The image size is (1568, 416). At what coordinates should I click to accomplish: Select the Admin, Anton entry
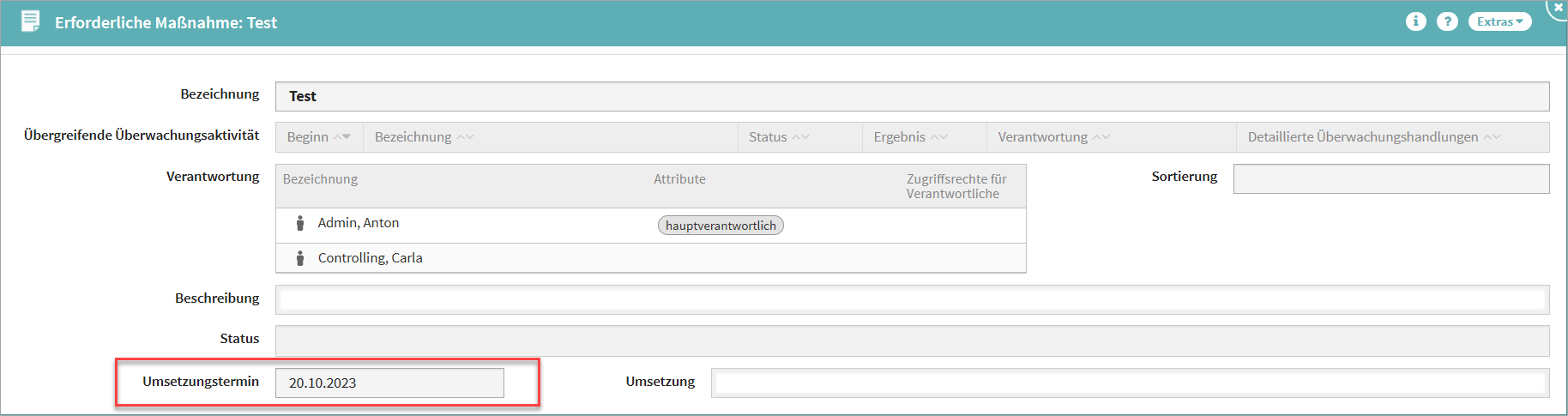[359, 223]
